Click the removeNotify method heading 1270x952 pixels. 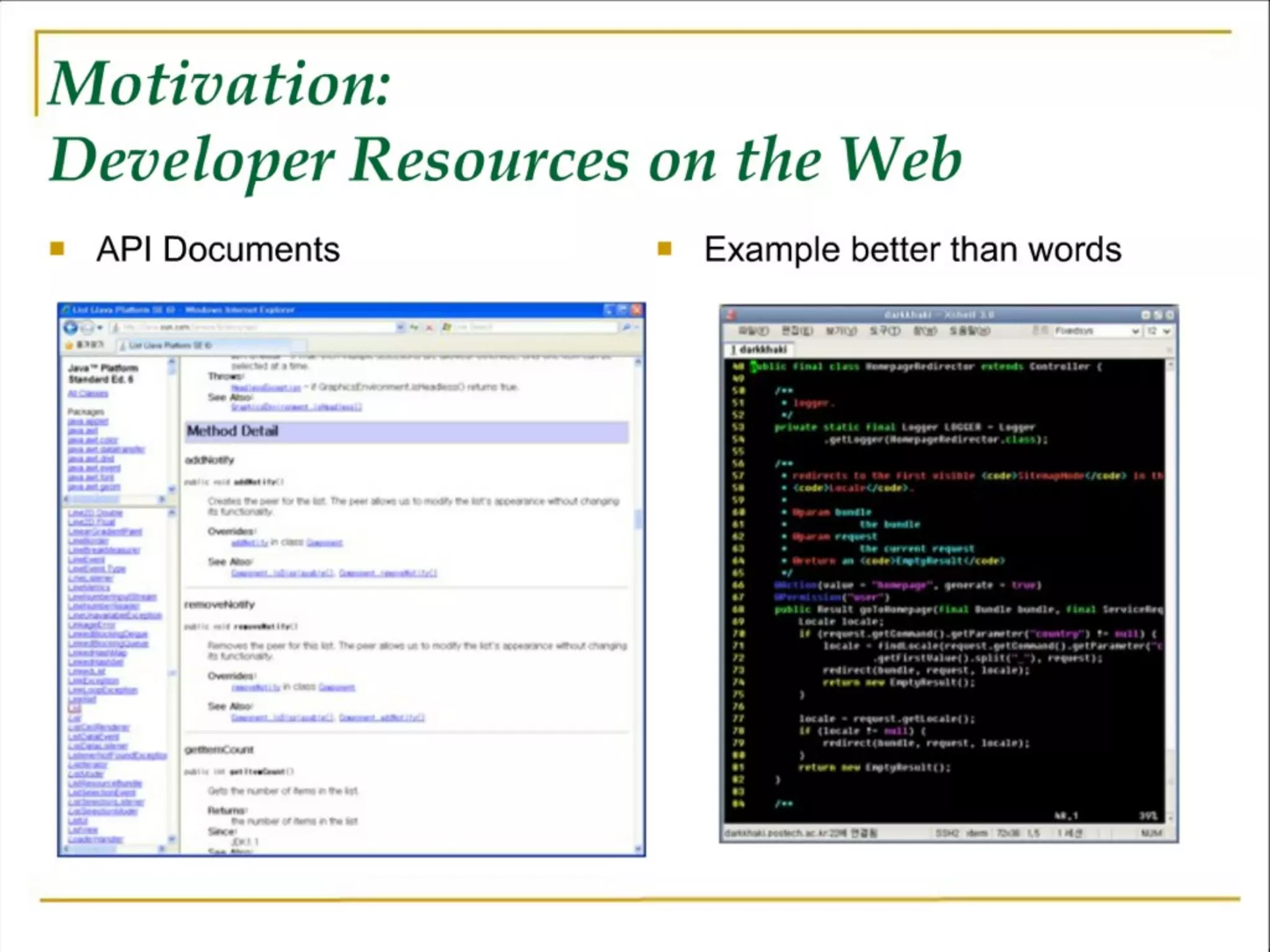[220, 604]
